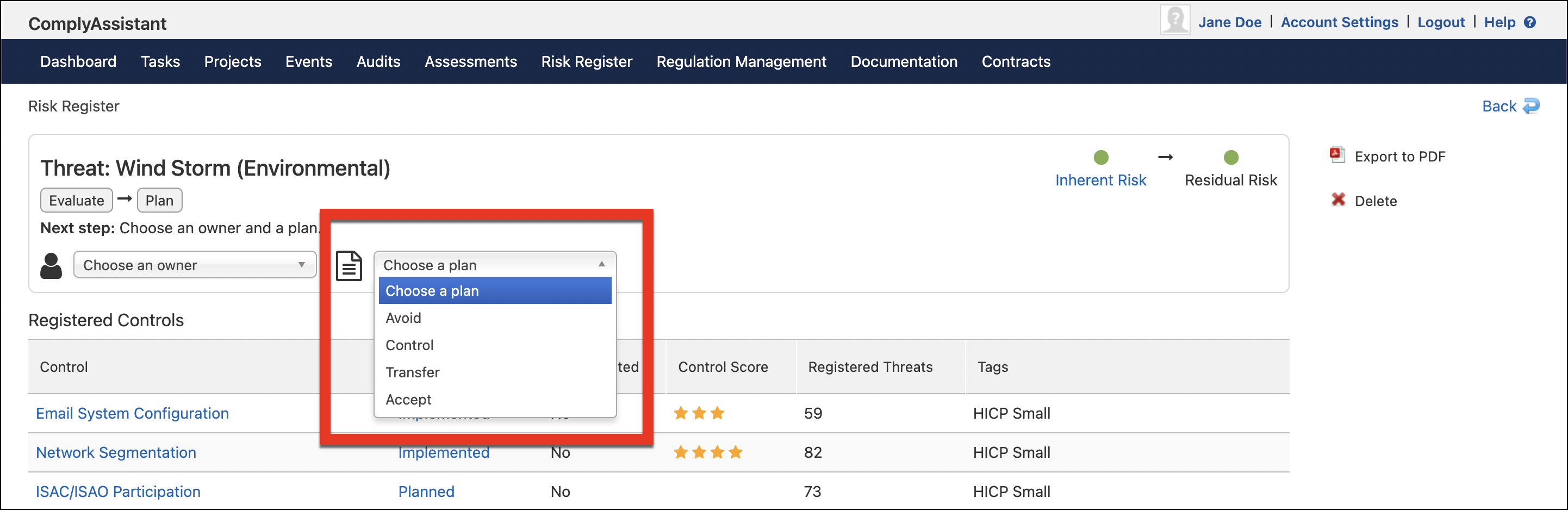Click the Threat: Wind Storm heading
1568x510 pixels.
point(215,168)
